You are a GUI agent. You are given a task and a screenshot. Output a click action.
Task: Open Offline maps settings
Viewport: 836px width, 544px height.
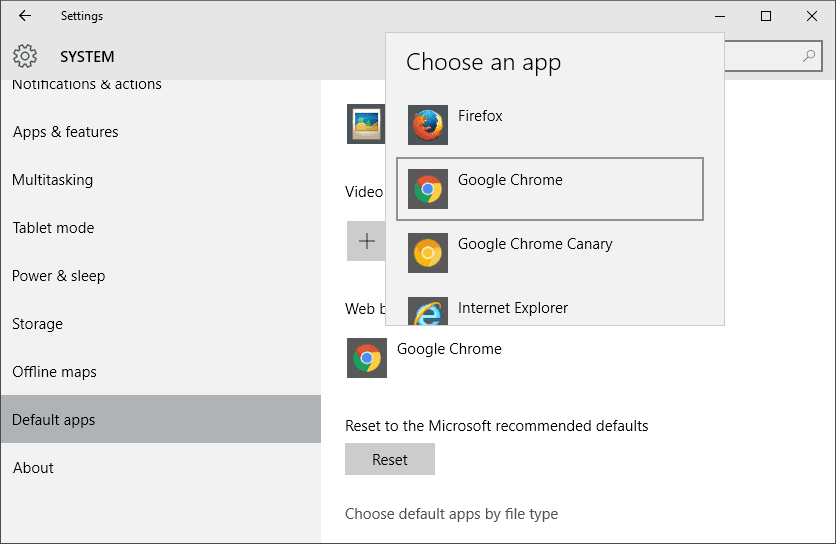[160, 372]
